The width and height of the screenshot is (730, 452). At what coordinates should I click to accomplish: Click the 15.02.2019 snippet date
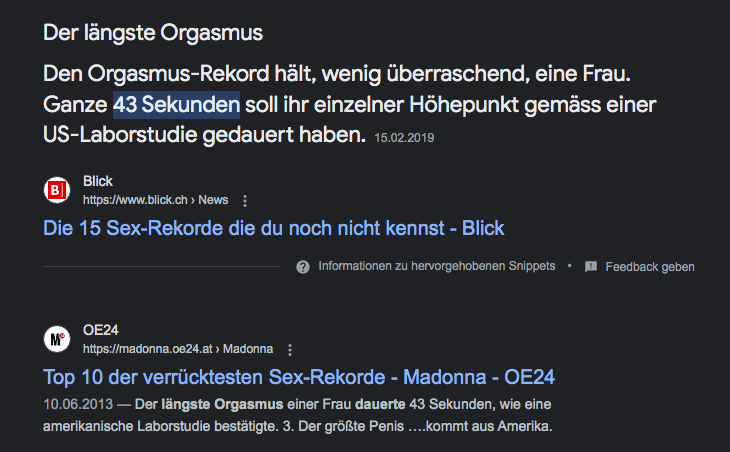[405, 137]
